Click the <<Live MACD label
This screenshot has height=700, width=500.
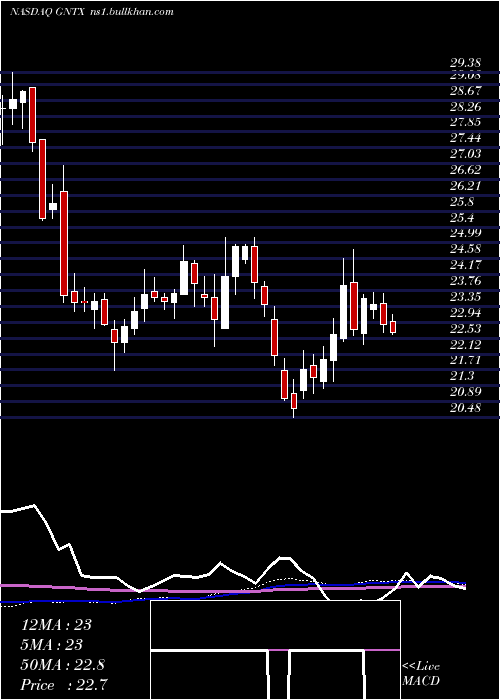[x=421, y=674]
